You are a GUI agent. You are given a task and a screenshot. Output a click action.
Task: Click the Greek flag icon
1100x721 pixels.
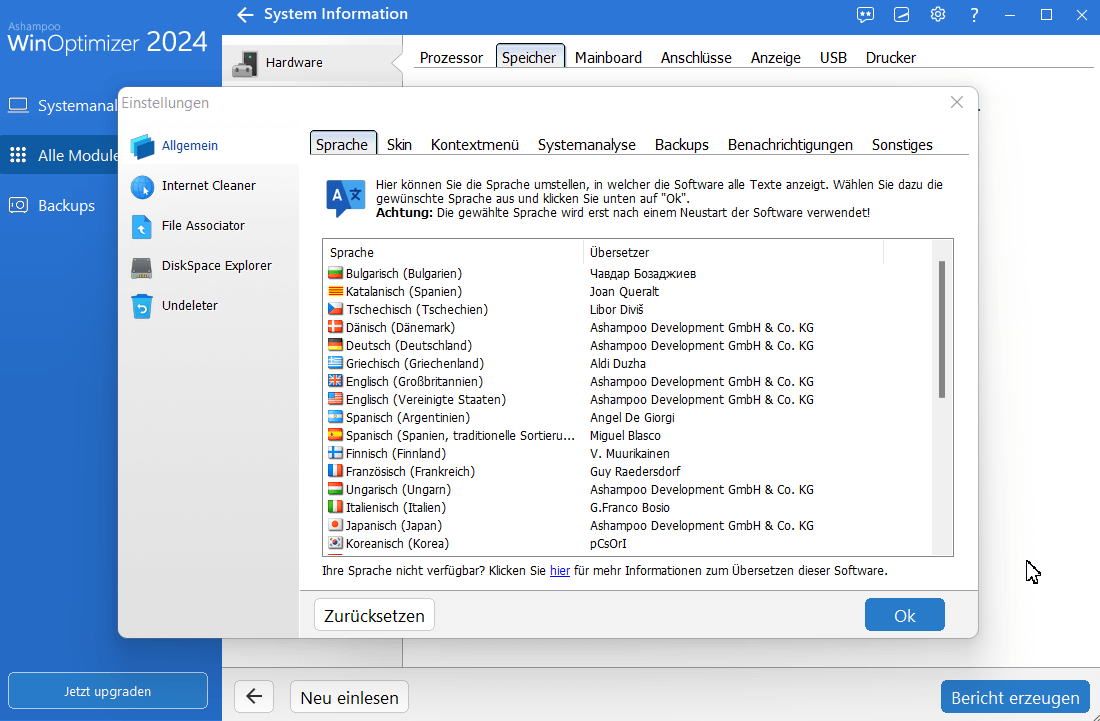pyautogui.click(x=335, y=363)
